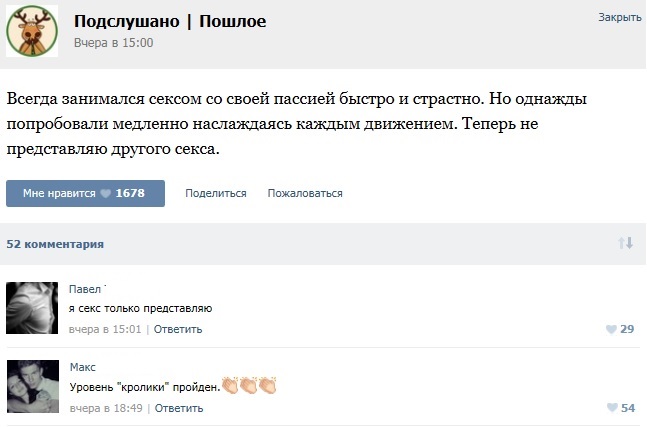The height and width of the screenshot is (427, 647).
Task: Like Павел's comment heart with 29
Action: point(612,329)
